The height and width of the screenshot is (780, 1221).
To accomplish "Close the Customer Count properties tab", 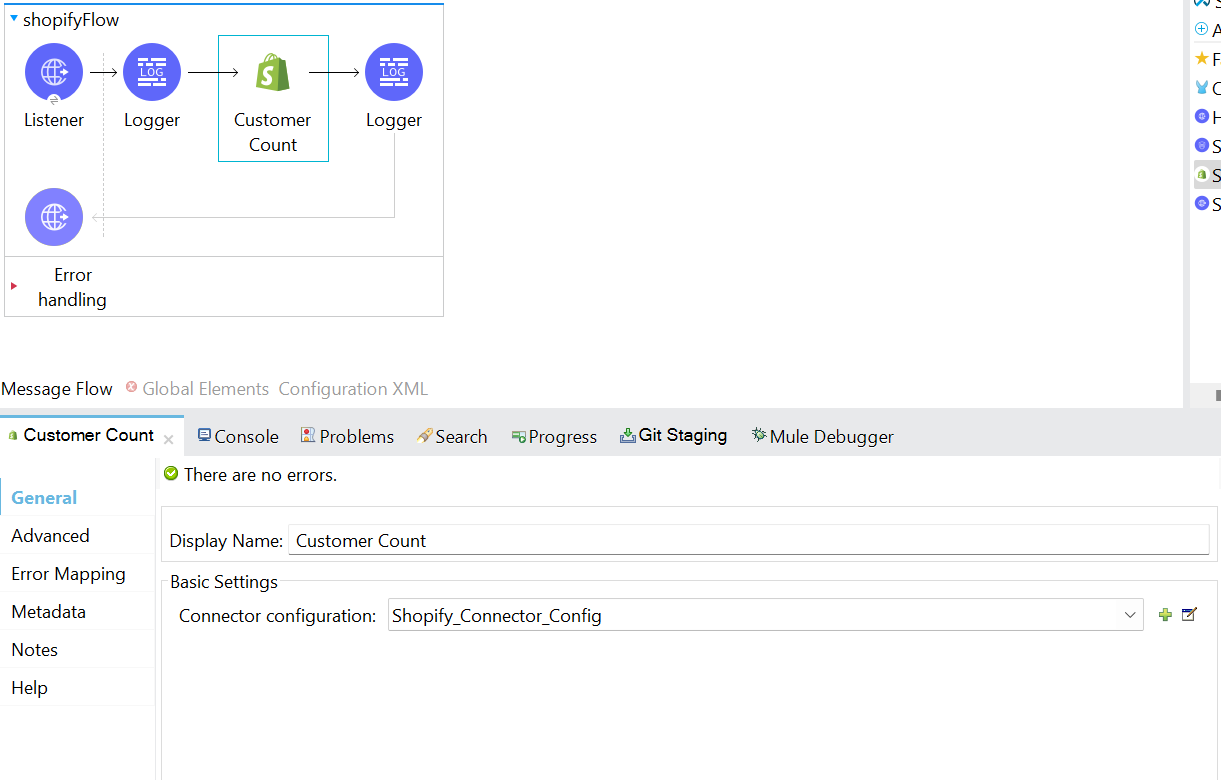I will (169, 439).
